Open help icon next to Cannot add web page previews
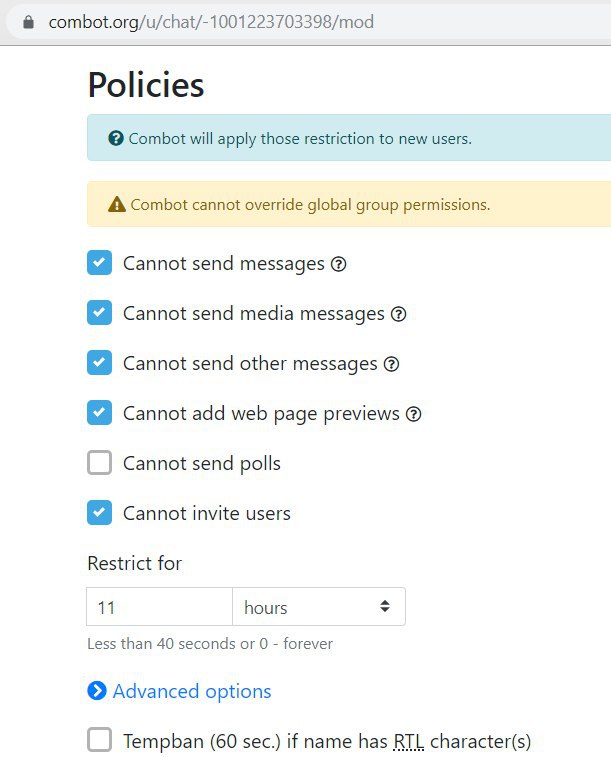Screen dimensions: 611x757 click(x=413, y=414)
